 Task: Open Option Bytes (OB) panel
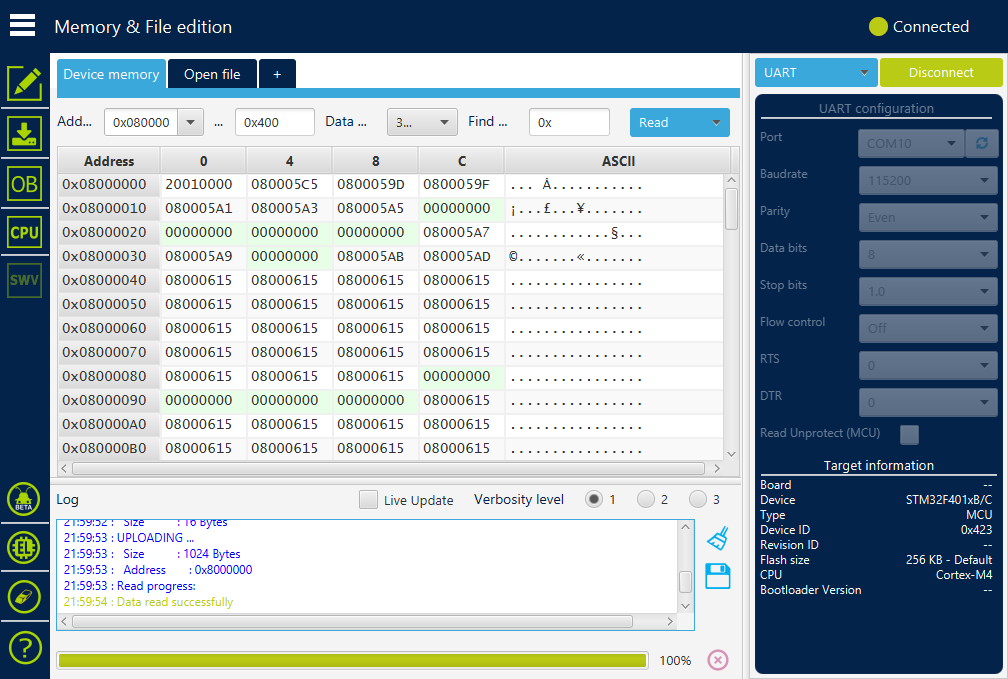[24, 185]
